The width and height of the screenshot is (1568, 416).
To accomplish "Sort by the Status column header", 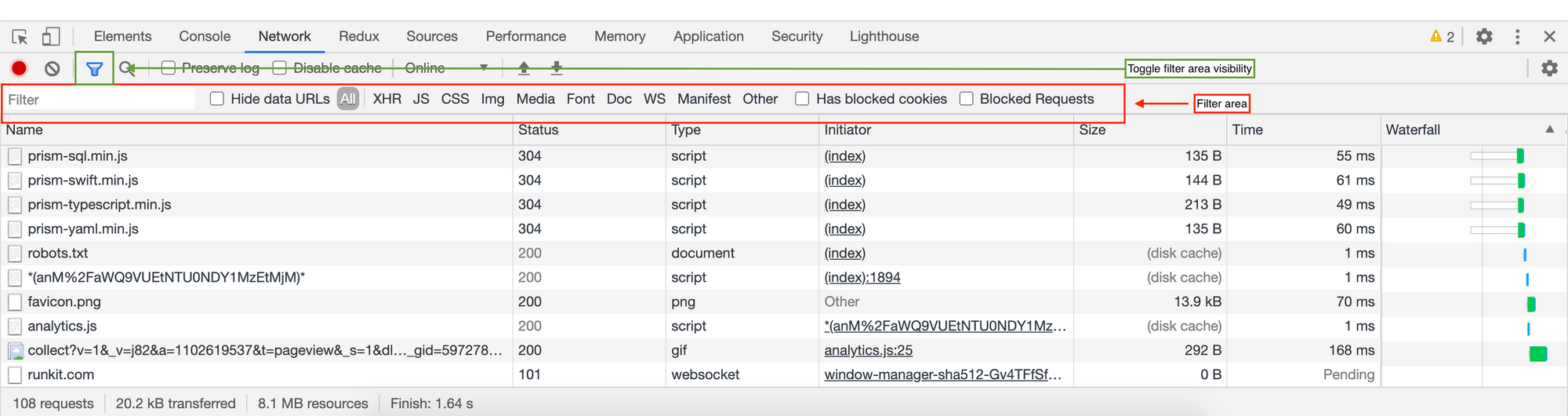I will coord(590,130).
